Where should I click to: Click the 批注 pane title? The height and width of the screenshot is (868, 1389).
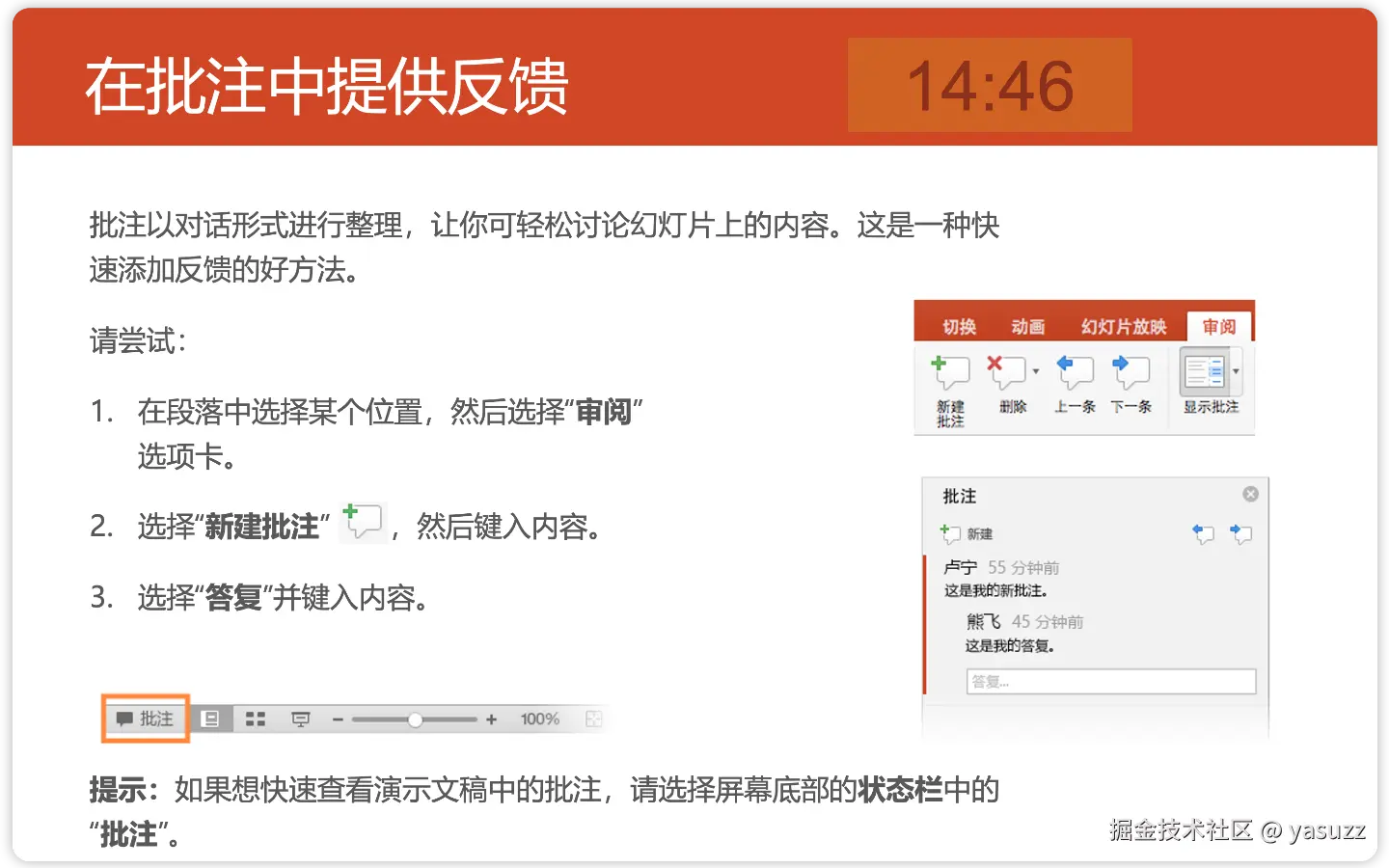pos(960,496)
